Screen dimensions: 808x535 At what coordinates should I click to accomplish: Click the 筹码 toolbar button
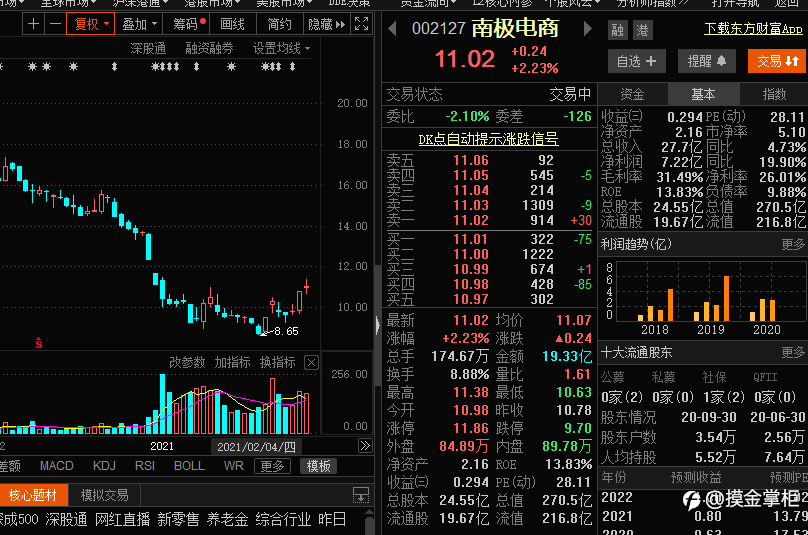(188, 24)
